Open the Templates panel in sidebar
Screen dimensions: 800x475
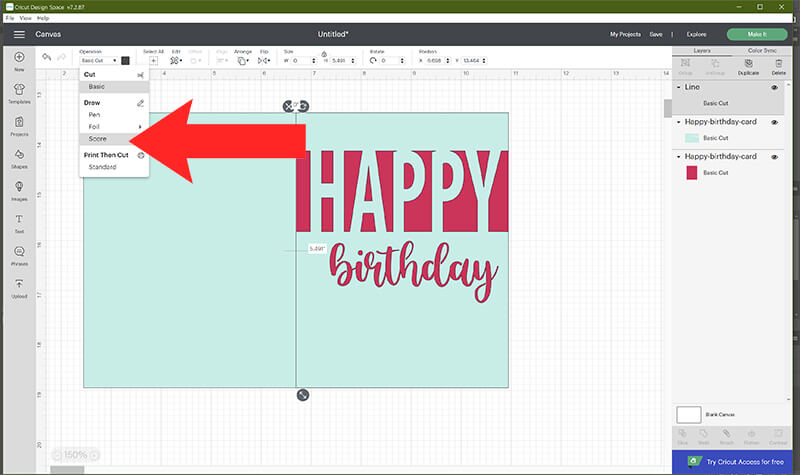pyautogui.click(x=19, y=92)
